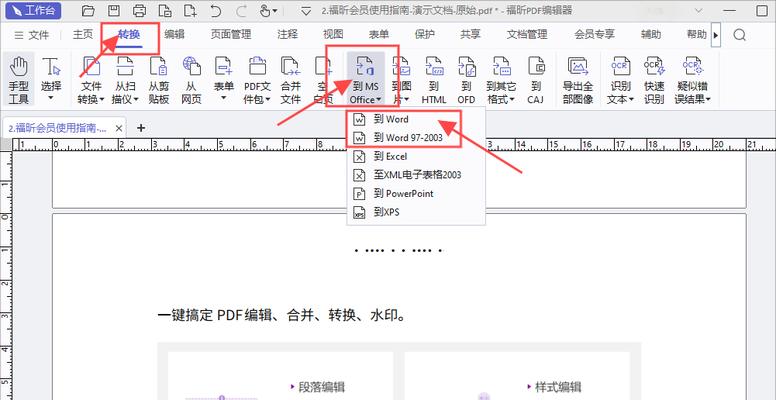
Task: Click the redo arrow icon
Action: point(242,10)
